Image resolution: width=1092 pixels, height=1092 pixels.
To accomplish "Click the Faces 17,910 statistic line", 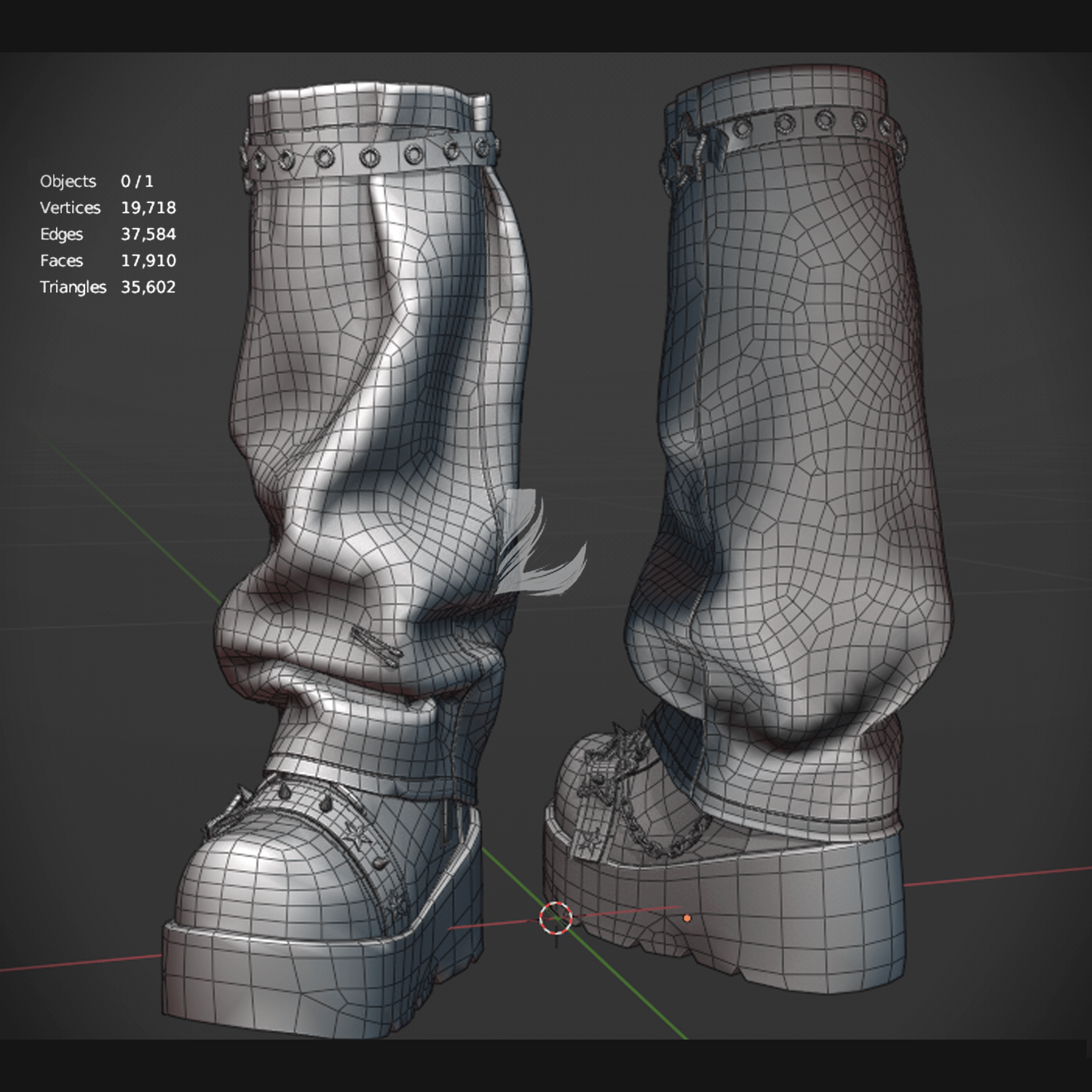I will [x=108, y=261].
